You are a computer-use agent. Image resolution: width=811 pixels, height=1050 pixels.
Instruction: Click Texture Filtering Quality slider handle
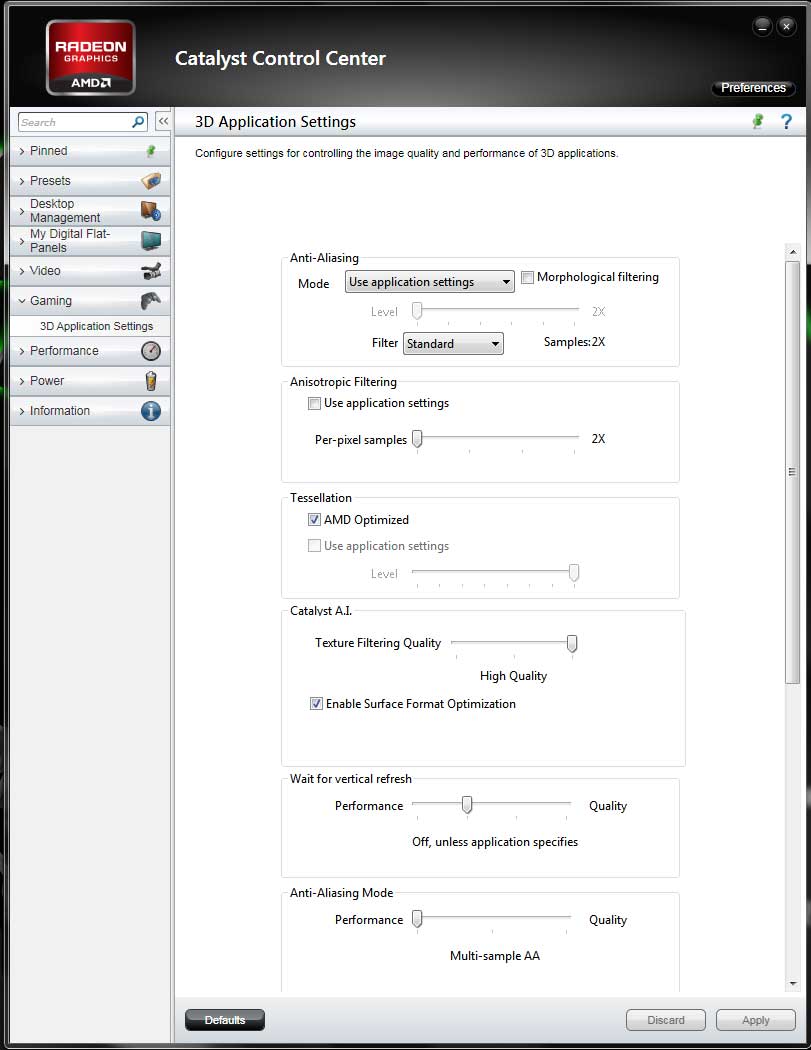tap(572, 644)
